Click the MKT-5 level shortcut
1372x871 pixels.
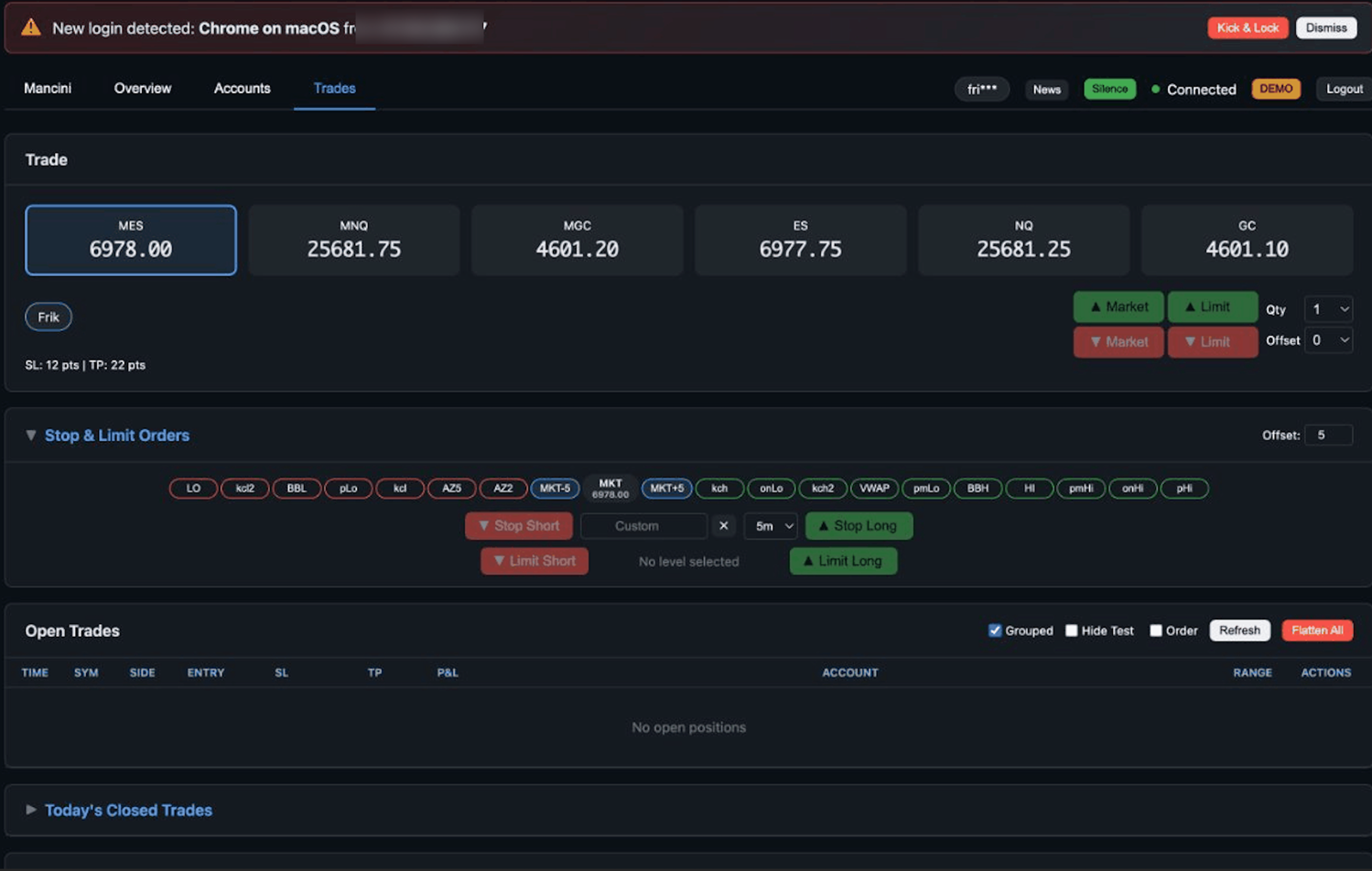point(555,489)
